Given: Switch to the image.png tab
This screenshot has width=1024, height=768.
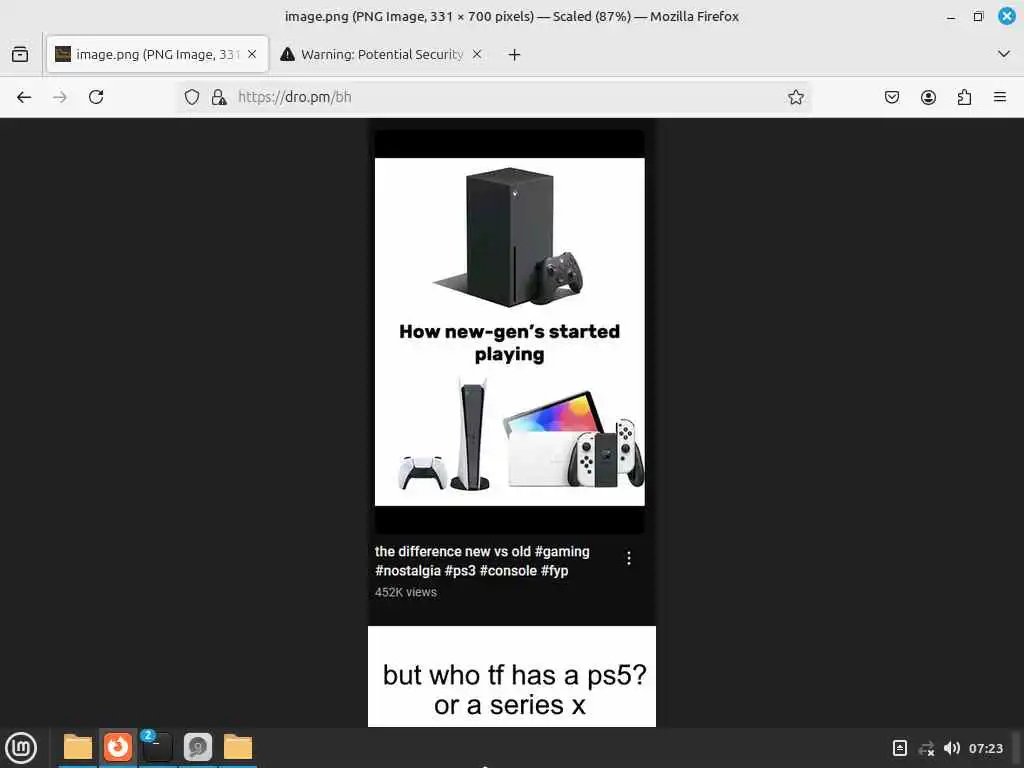Looking at the screenshot, I should [x=157, y=54].
